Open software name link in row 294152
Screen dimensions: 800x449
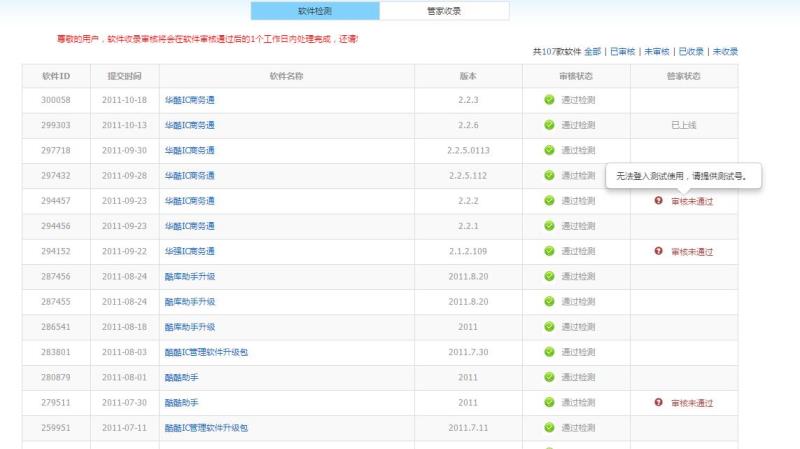click(189, 251)
